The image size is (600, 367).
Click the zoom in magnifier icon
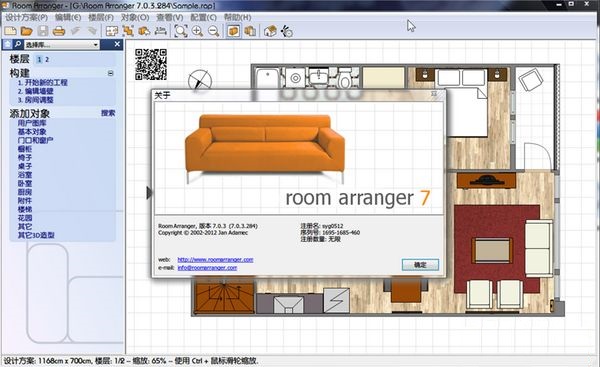coord(197,31)
